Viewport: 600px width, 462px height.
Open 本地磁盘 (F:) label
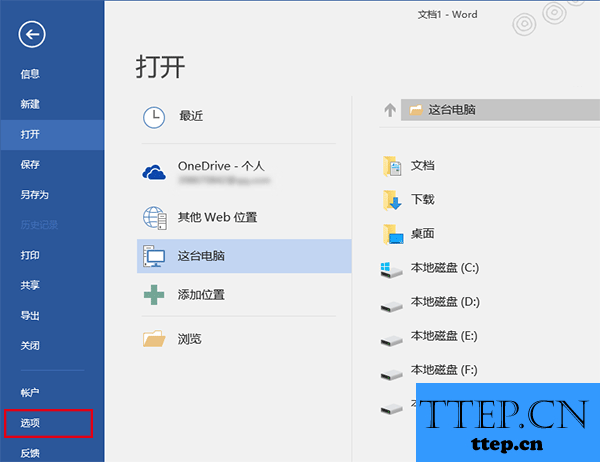[x=444, y=370]
